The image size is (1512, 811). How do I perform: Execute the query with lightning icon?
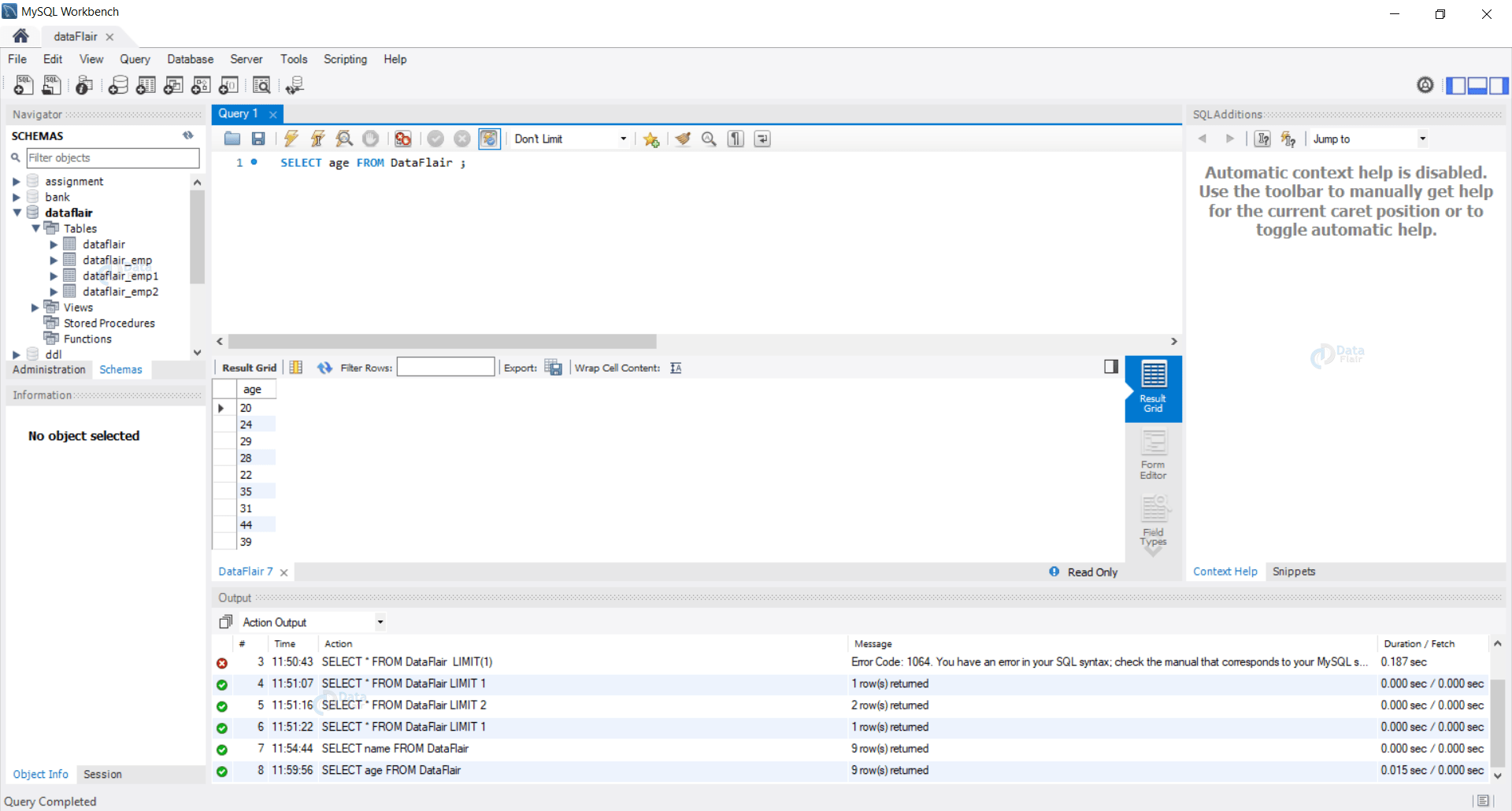[x=291, y=139]
